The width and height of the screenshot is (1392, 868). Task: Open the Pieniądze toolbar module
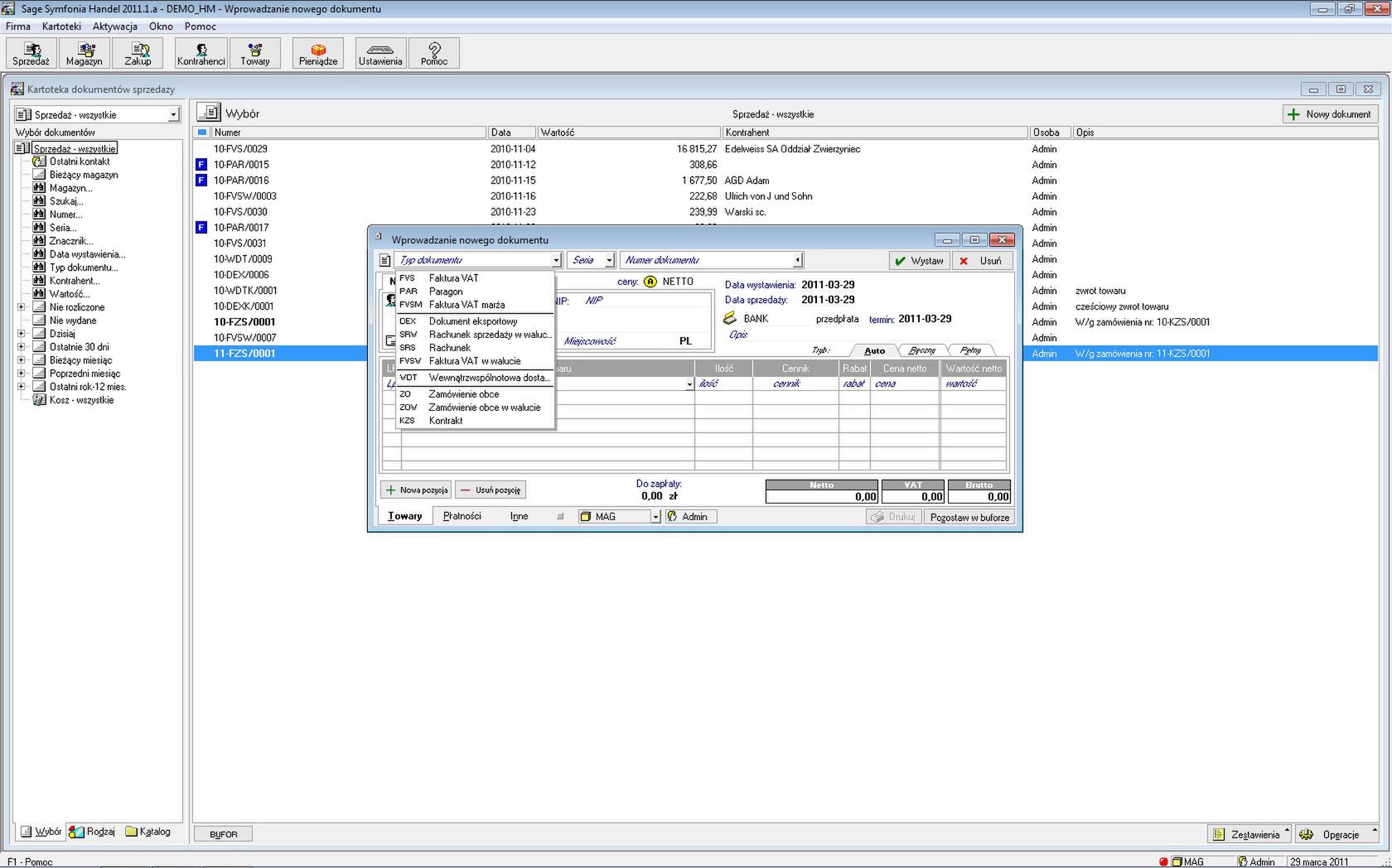click(318, 53)
